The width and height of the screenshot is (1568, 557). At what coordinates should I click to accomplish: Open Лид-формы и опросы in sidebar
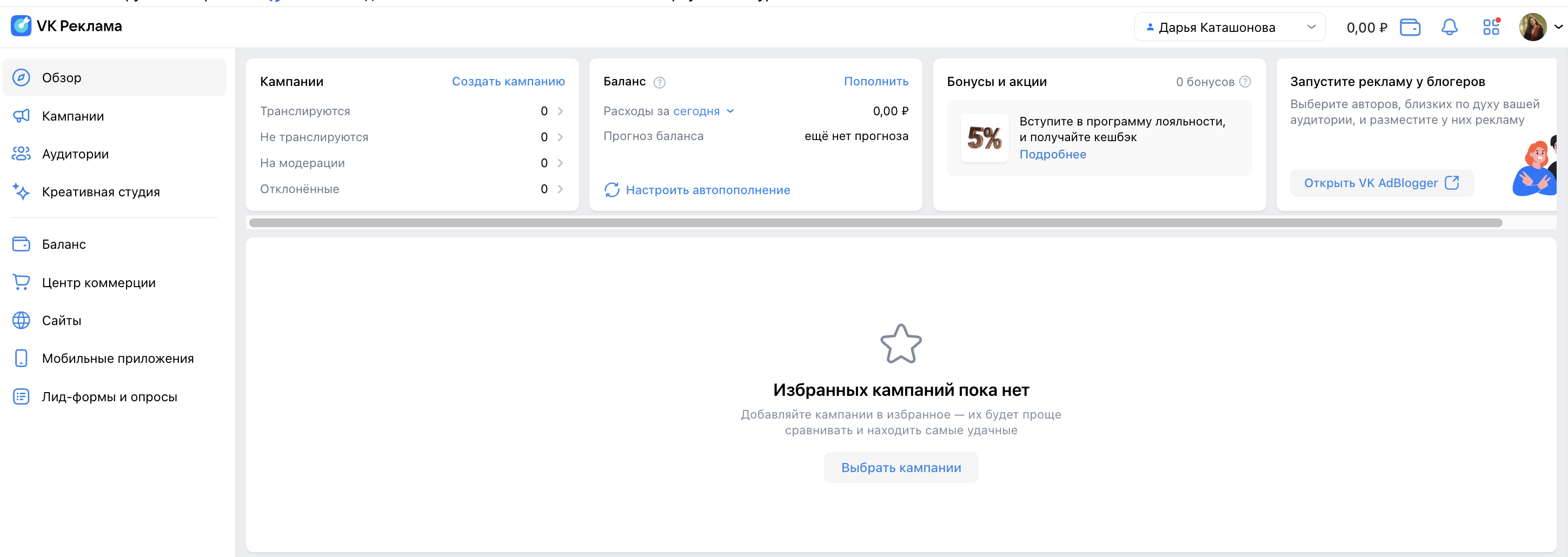(x=115, y=396)
